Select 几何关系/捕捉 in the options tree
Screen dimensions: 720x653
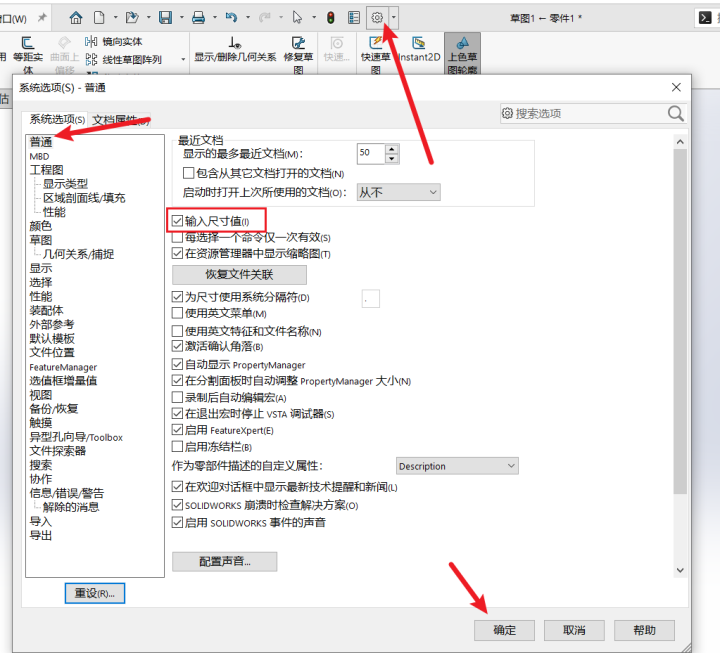[x=79, y=254]
